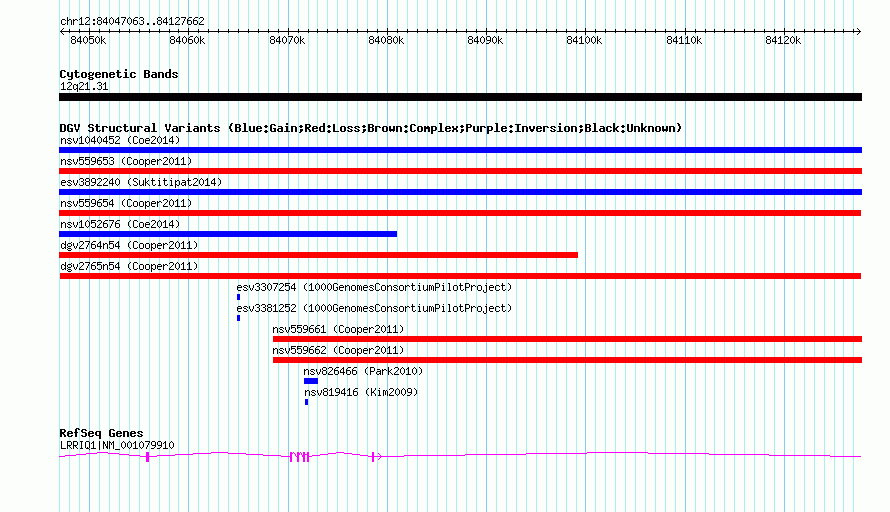Click the LRRIQ1|NM_001079910 gene label
The width and height of the screenshot is (890, 512).
(117, 446)
